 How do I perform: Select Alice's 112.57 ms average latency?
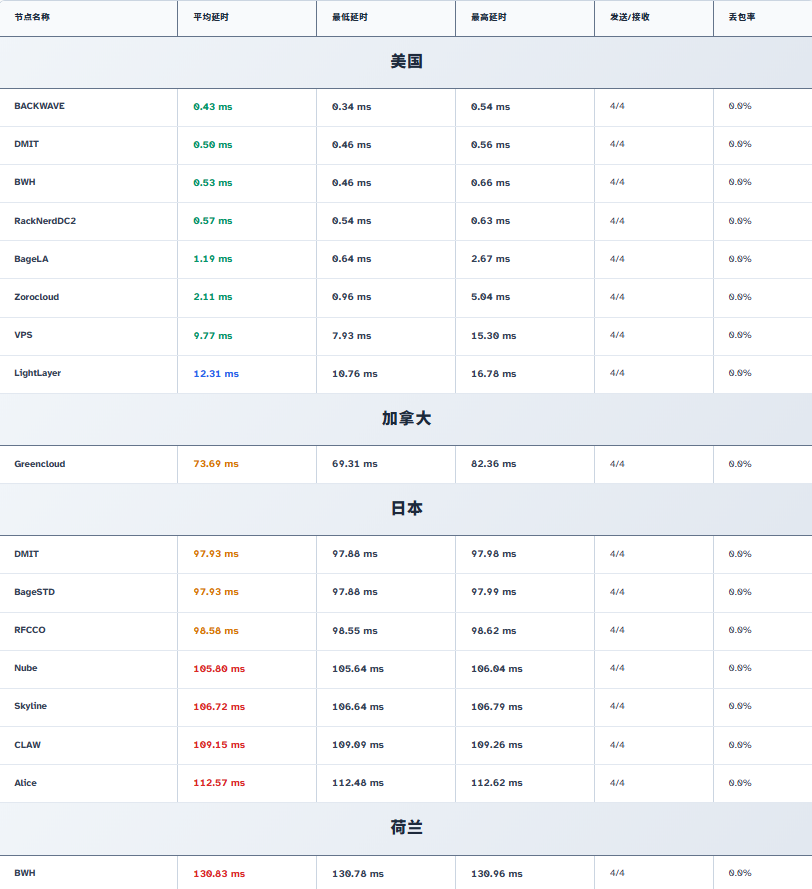pyautogui.click(x=219, y=783)
